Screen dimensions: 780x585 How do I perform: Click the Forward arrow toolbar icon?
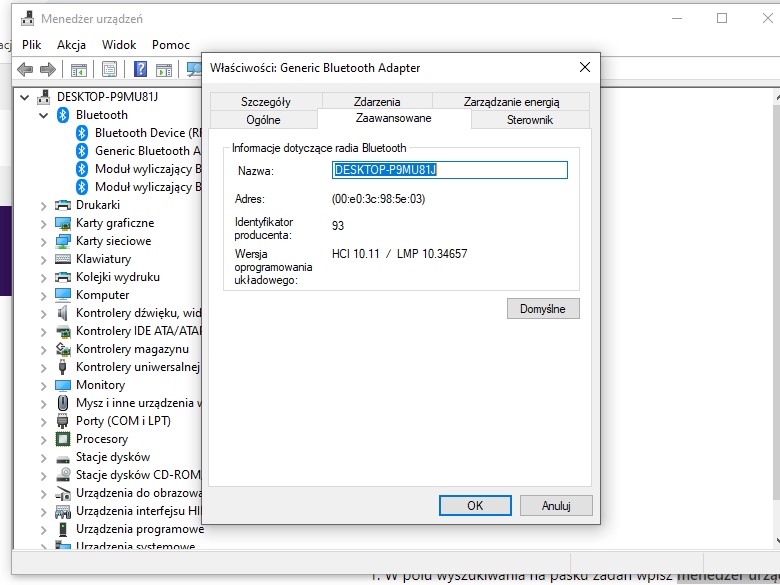[x=48, y=69]
